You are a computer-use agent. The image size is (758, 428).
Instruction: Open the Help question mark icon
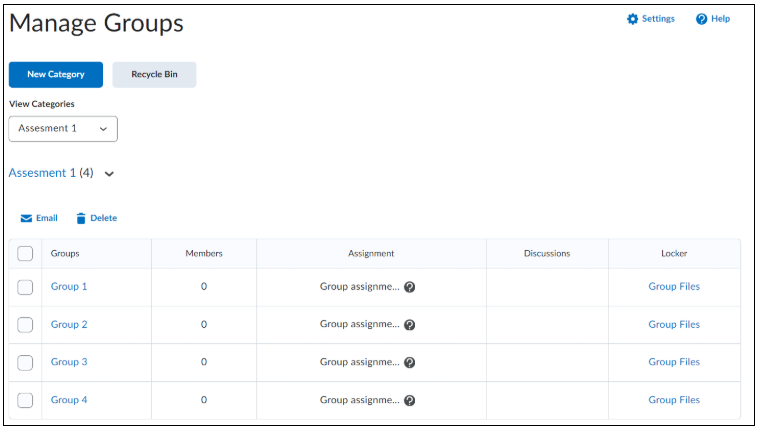coord(701,19)
